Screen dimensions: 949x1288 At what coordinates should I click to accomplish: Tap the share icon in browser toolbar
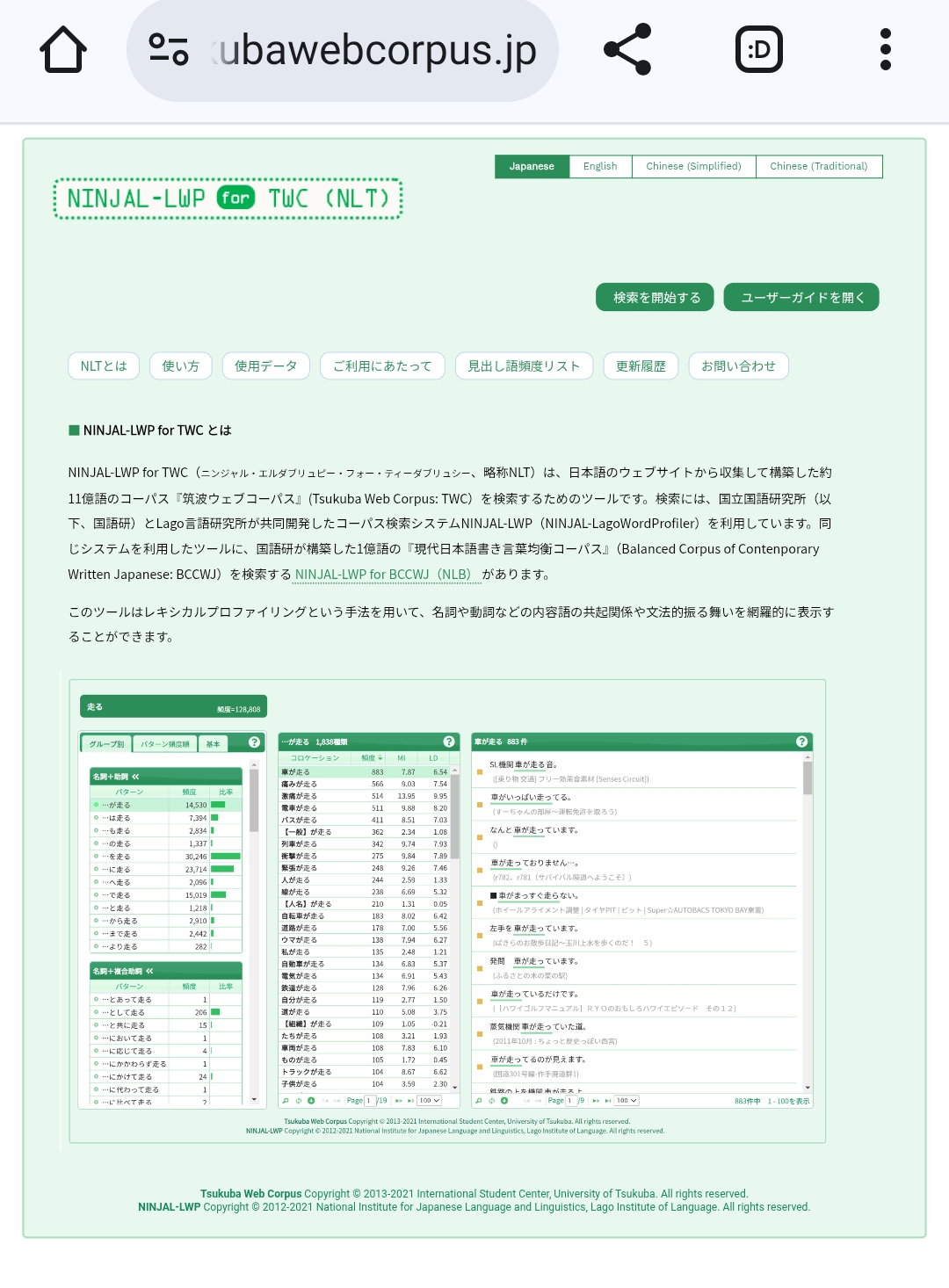(x=627, y=49)
